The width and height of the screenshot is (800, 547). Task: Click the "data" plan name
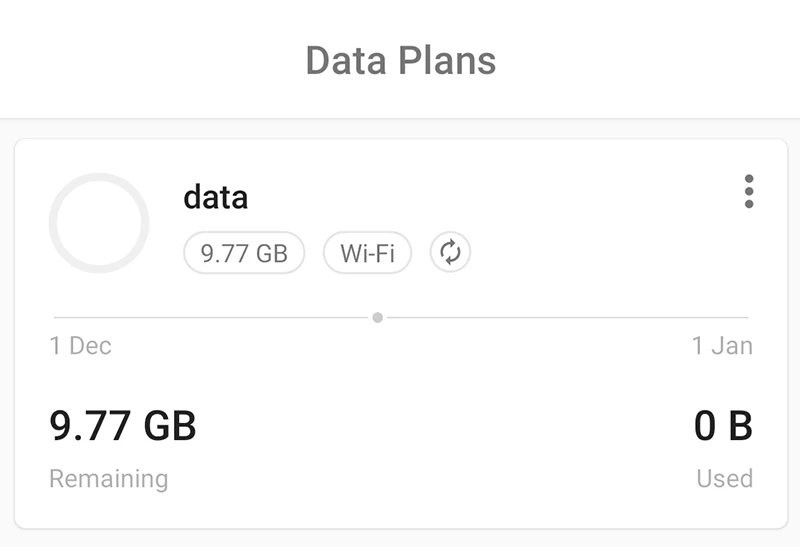tap(215, 197)
